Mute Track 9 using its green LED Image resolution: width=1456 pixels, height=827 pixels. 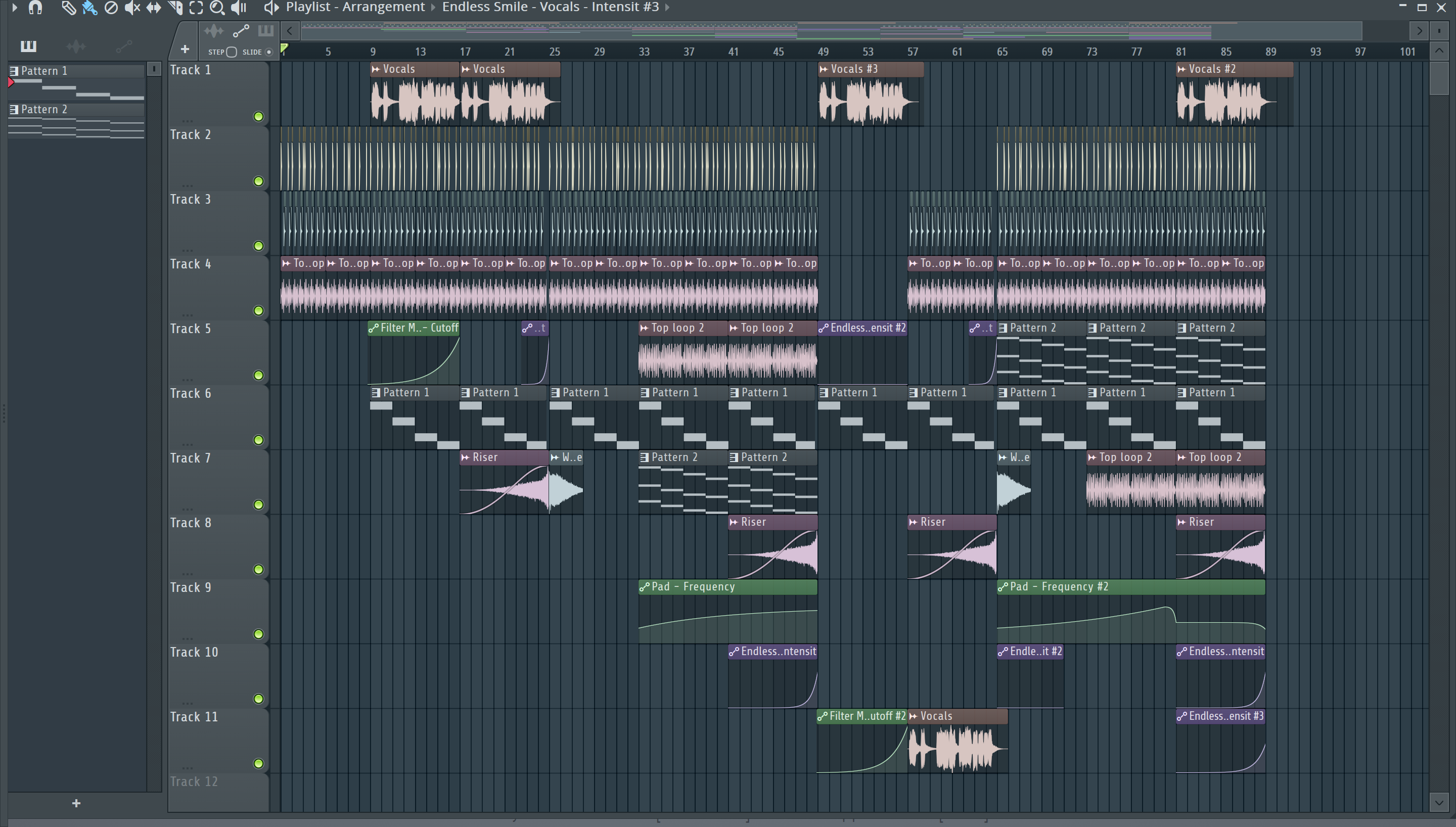[x=258, y=634]
